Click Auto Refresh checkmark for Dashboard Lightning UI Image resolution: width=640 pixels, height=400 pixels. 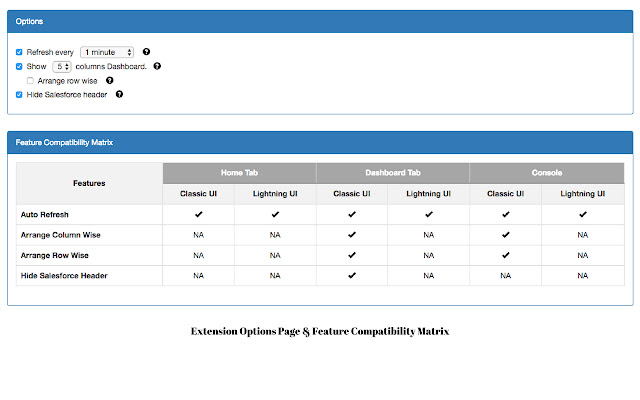(429, 214)
